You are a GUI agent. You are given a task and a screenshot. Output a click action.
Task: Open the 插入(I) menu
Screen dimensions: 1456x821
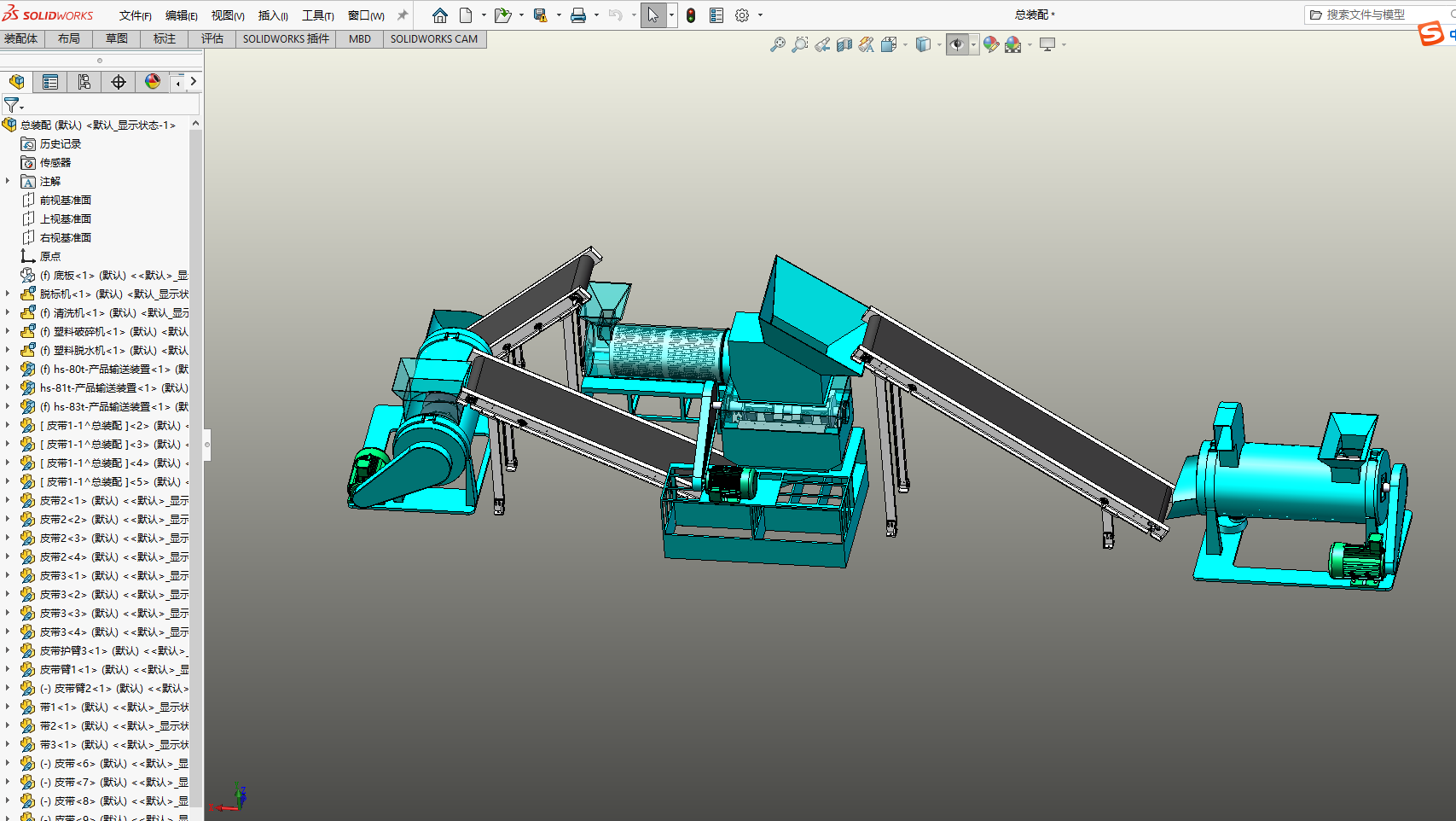pos(273,15)
